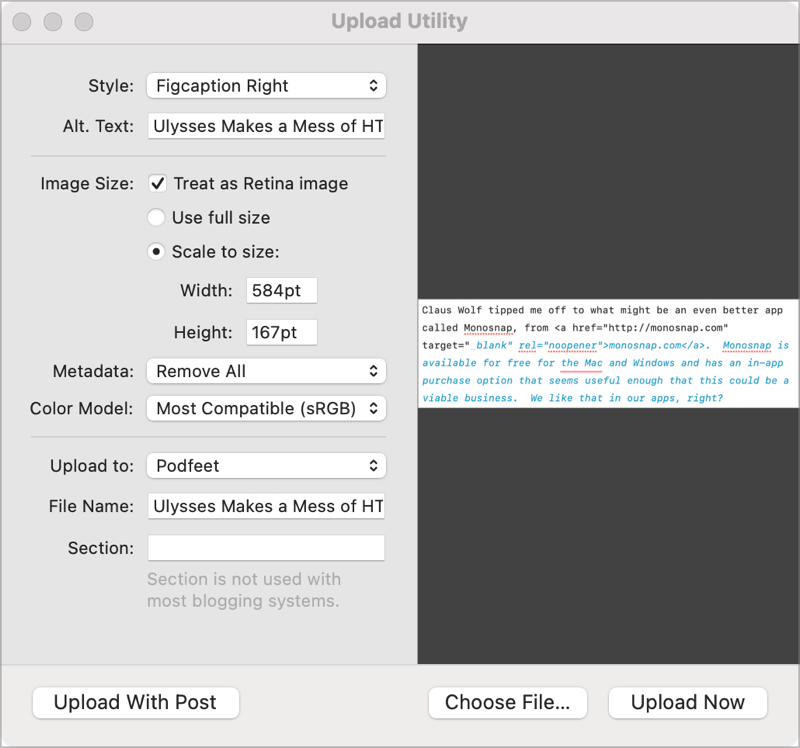Click the image preview thumbnail of text

tap(608, 354)
